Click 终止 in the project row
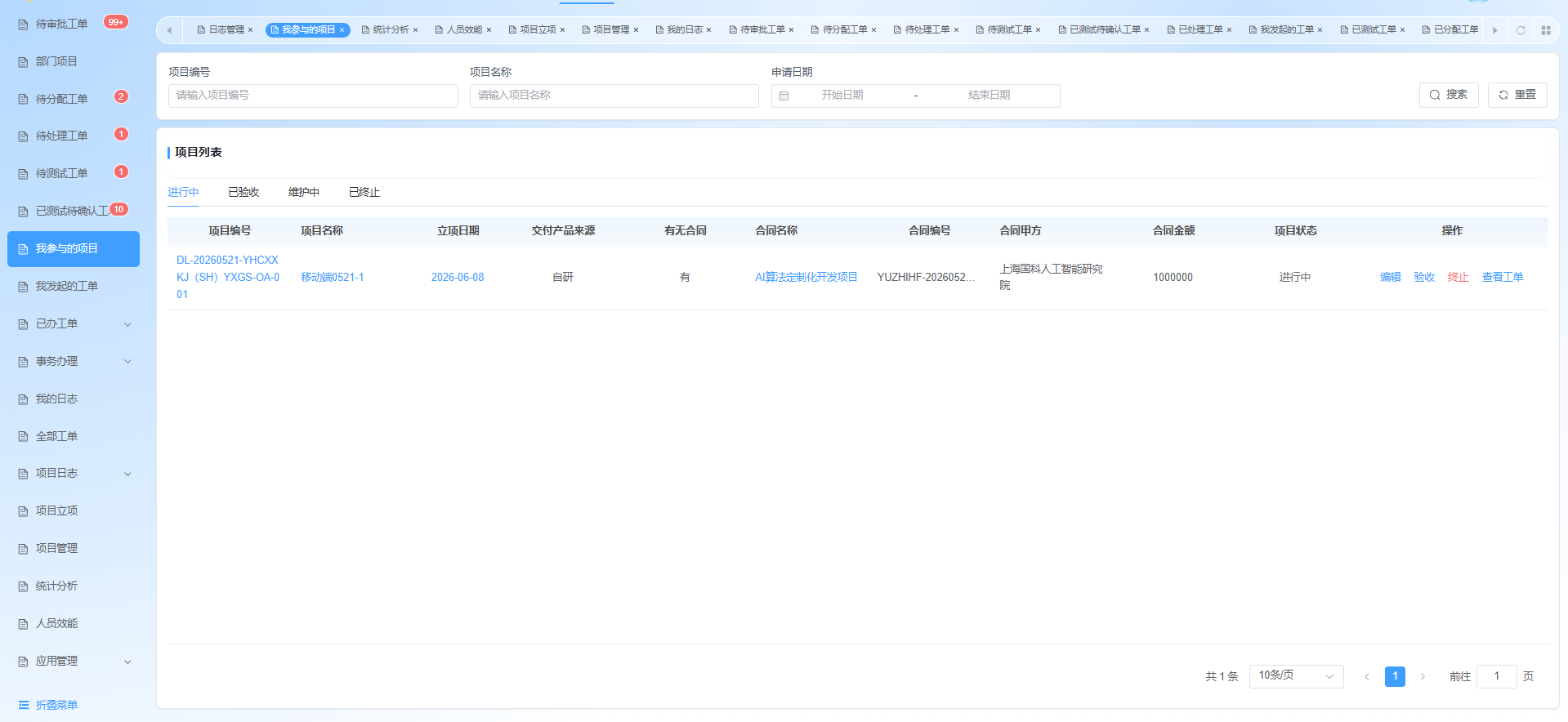The image size is (1568, 722). click(1458, 278)
